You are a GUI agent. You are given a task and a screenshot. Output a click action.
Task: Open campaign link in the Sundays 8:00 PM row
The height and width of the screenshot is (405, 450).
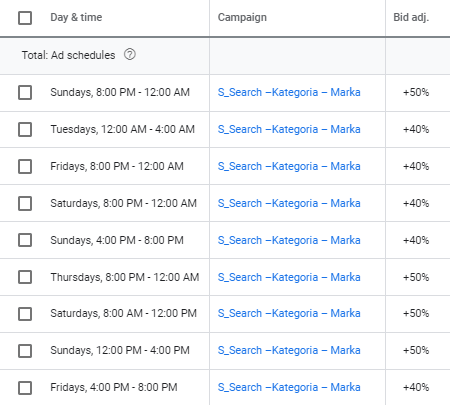[289, 92]
